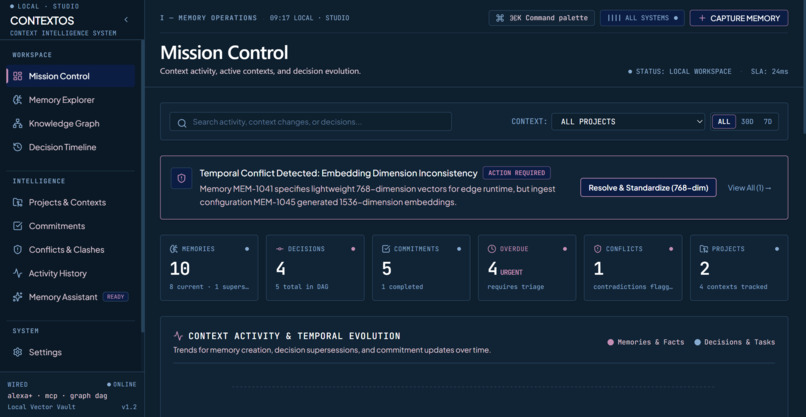
Task: Click the Conflicts & Clashes shield icon
Action: point(17,249)
